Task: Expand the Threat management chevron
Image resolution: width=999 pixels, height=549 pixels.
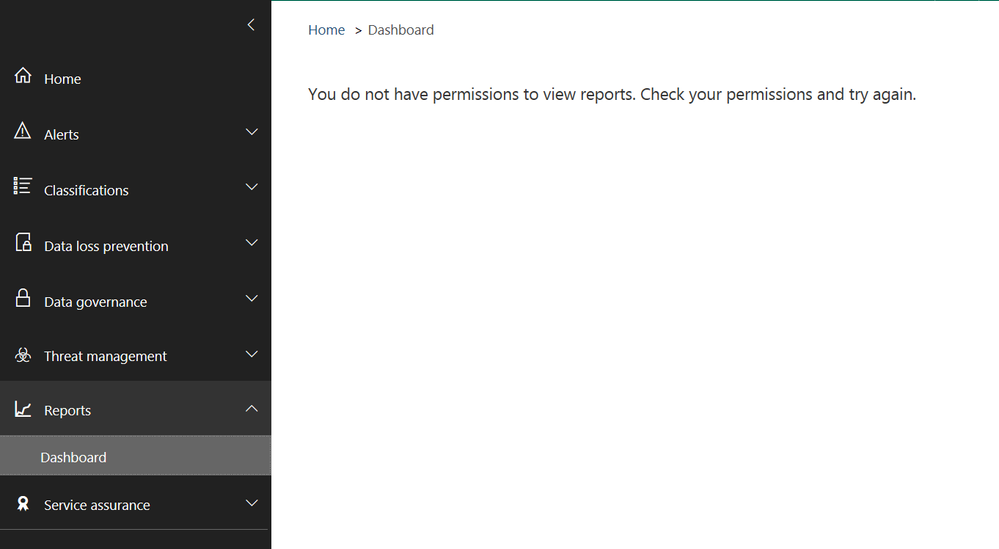Action: click(x=252, y=354)
